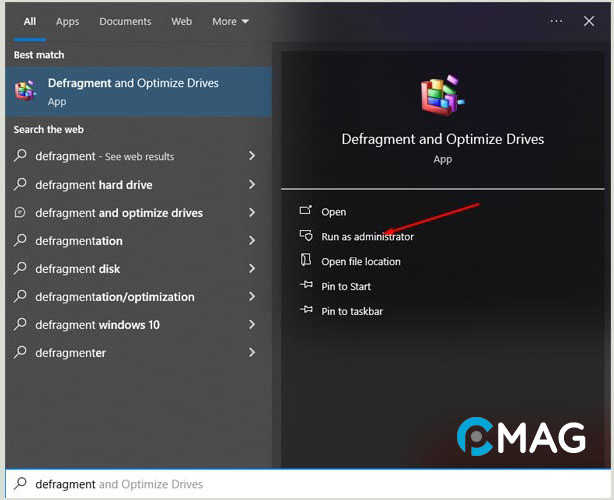Image resolution: width=614 pixels, height=500 pixels.
Task: Click the Defragment app icon in Best match
Action: tap(25, 91)
